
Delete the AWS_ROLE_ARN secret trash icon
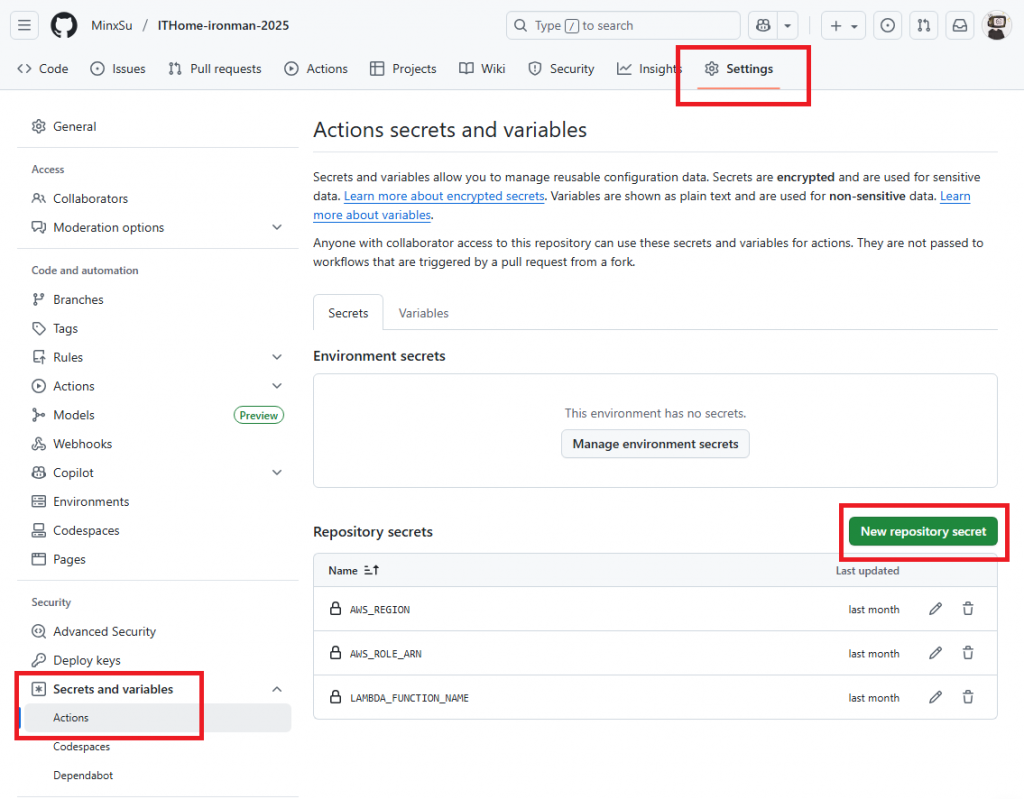click(968, 653)
